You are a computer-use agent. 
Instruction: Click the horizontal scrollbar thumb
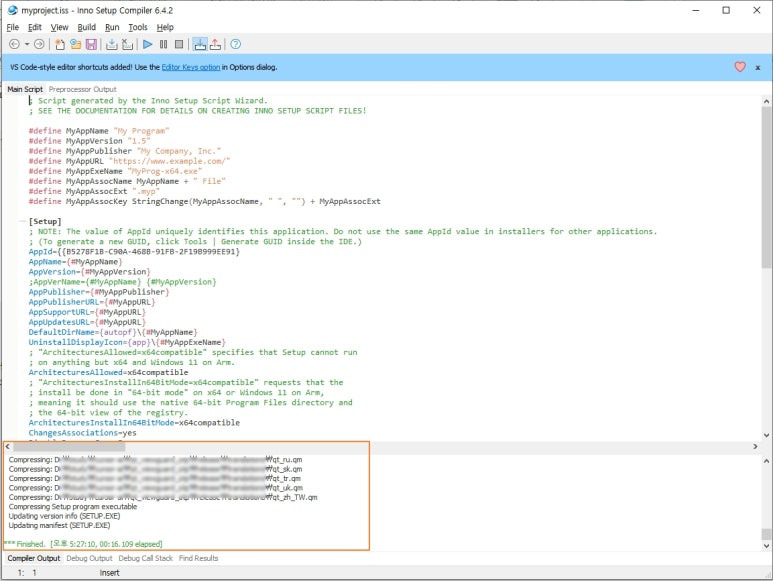69,446
